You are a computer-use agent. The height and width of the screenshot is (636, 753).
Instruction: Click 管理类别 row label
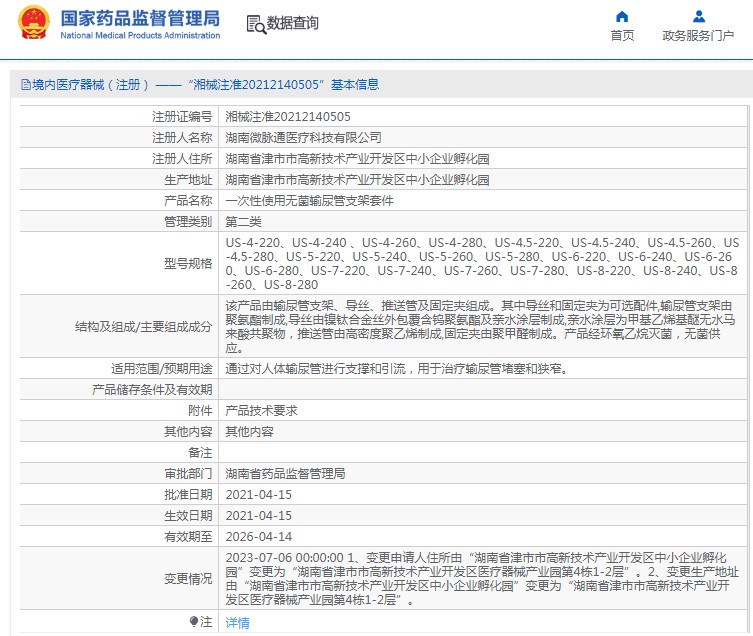[x=188, y=222]
